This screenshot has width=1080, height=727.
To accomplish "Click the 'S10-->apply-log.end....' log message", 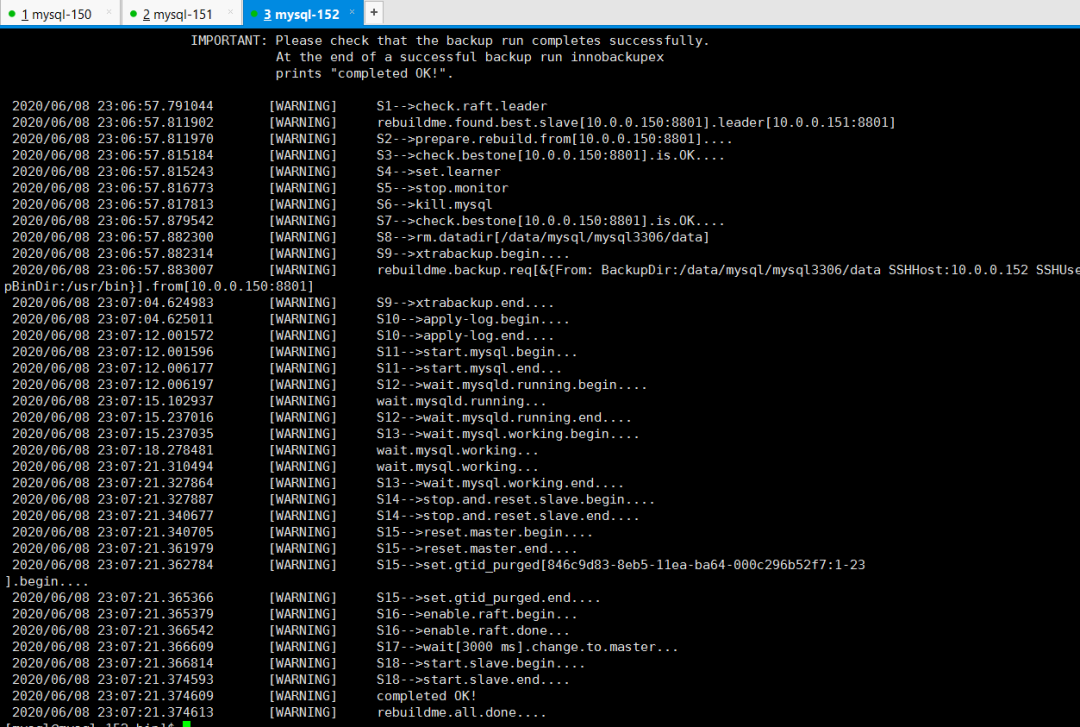I will pyautogui.click(x=465, y=336).
